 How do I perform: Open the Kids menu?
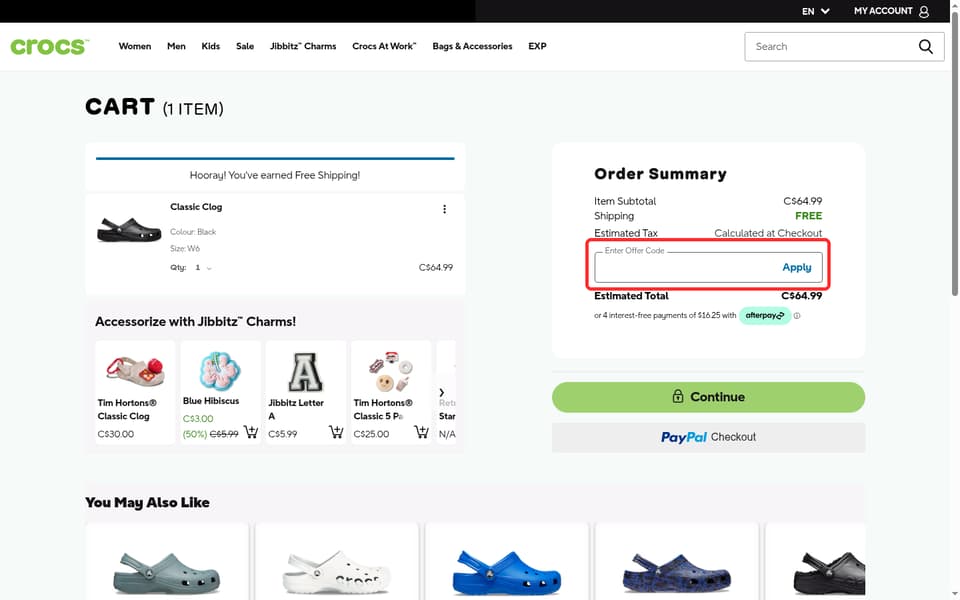pyautogui.click(x=211, y=47)
